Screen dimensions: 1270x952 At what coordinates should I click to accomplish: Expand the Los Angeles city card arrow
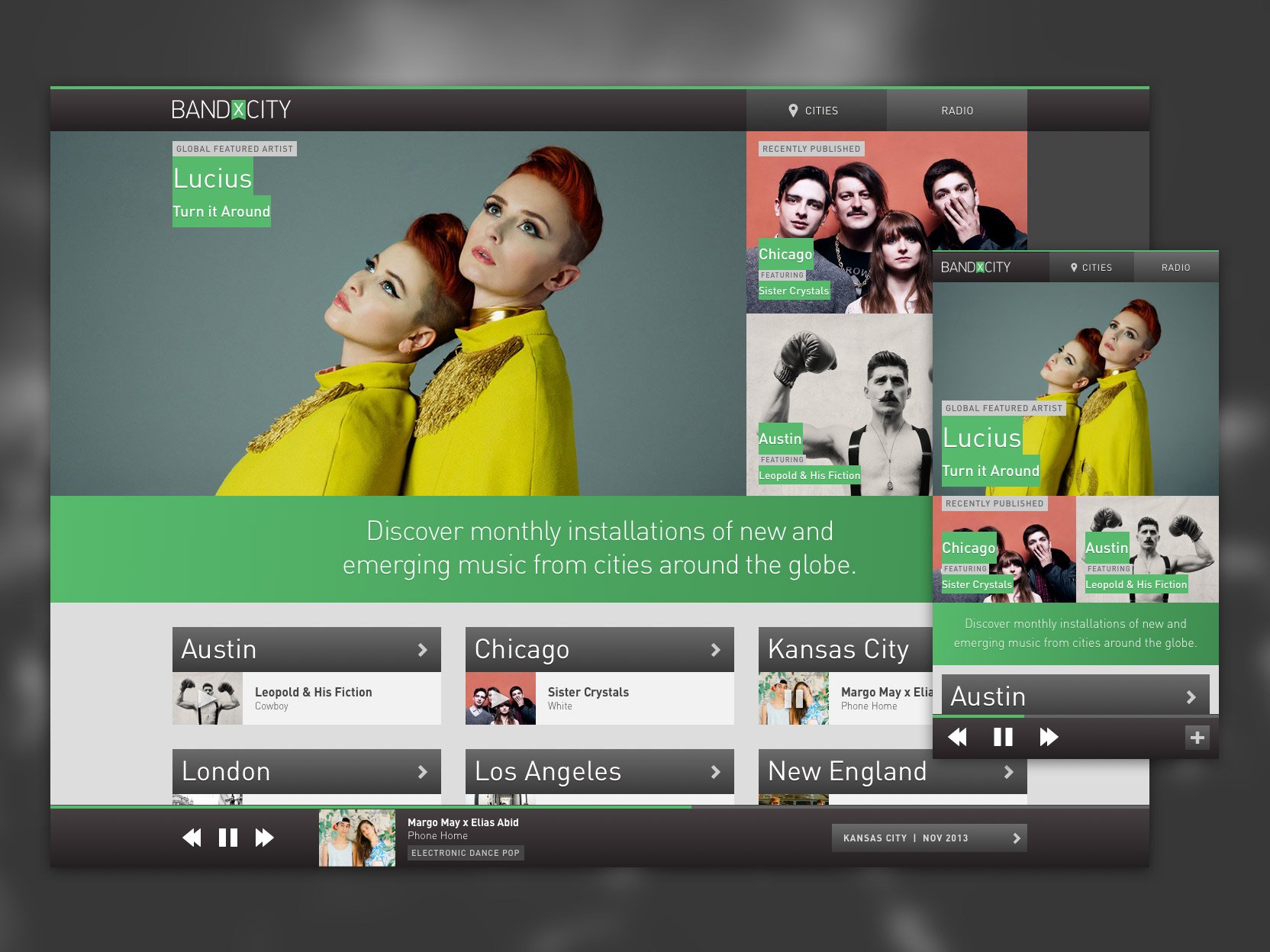coord(715,772)
